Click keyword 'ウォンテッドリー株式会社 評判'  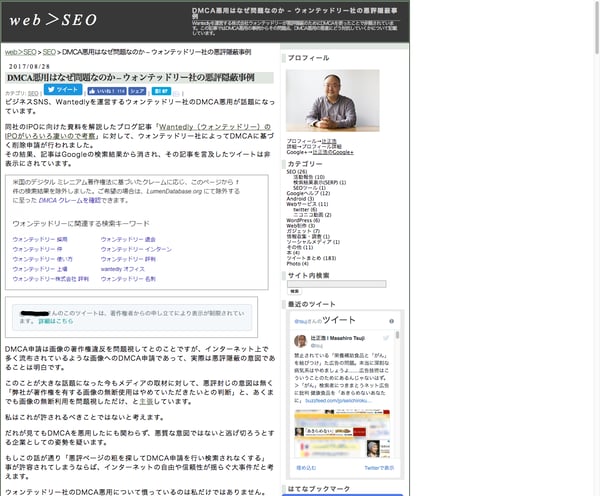pos(51,279)
